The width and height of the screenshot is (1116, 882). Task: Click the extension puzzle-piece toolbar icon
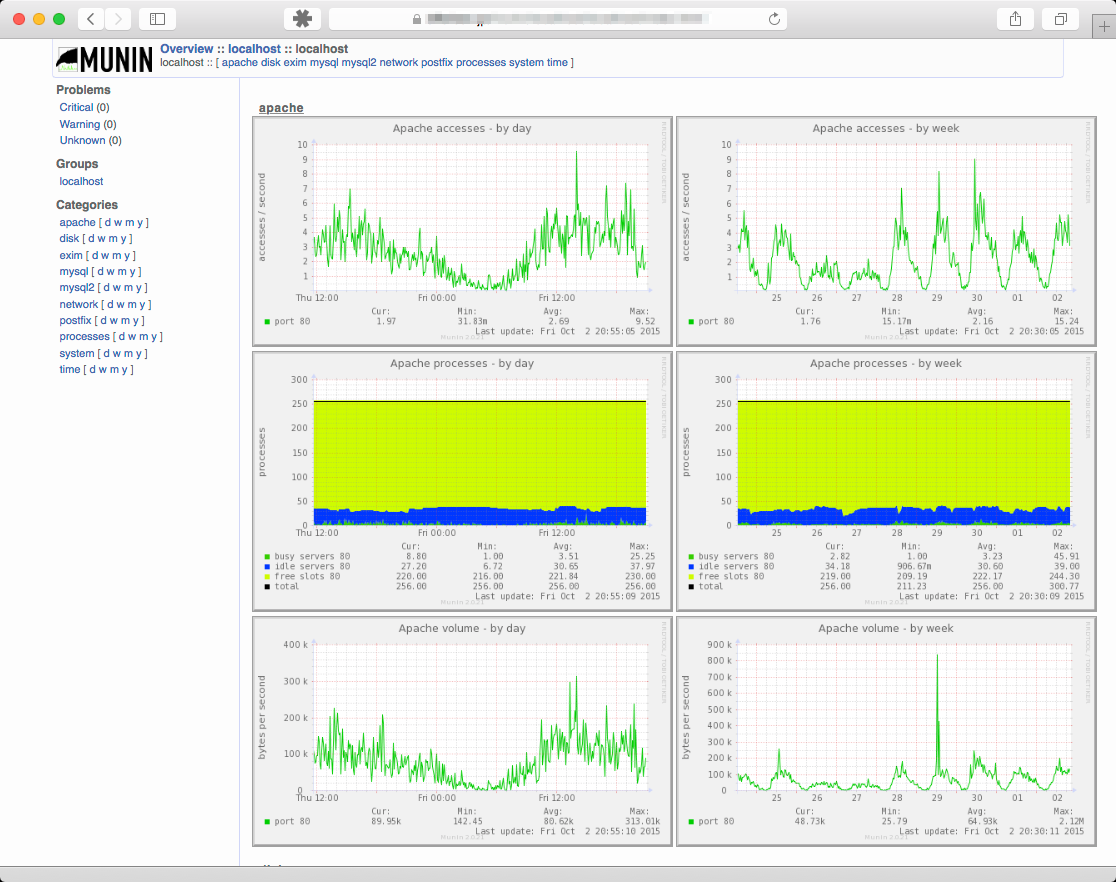(302, 19)
